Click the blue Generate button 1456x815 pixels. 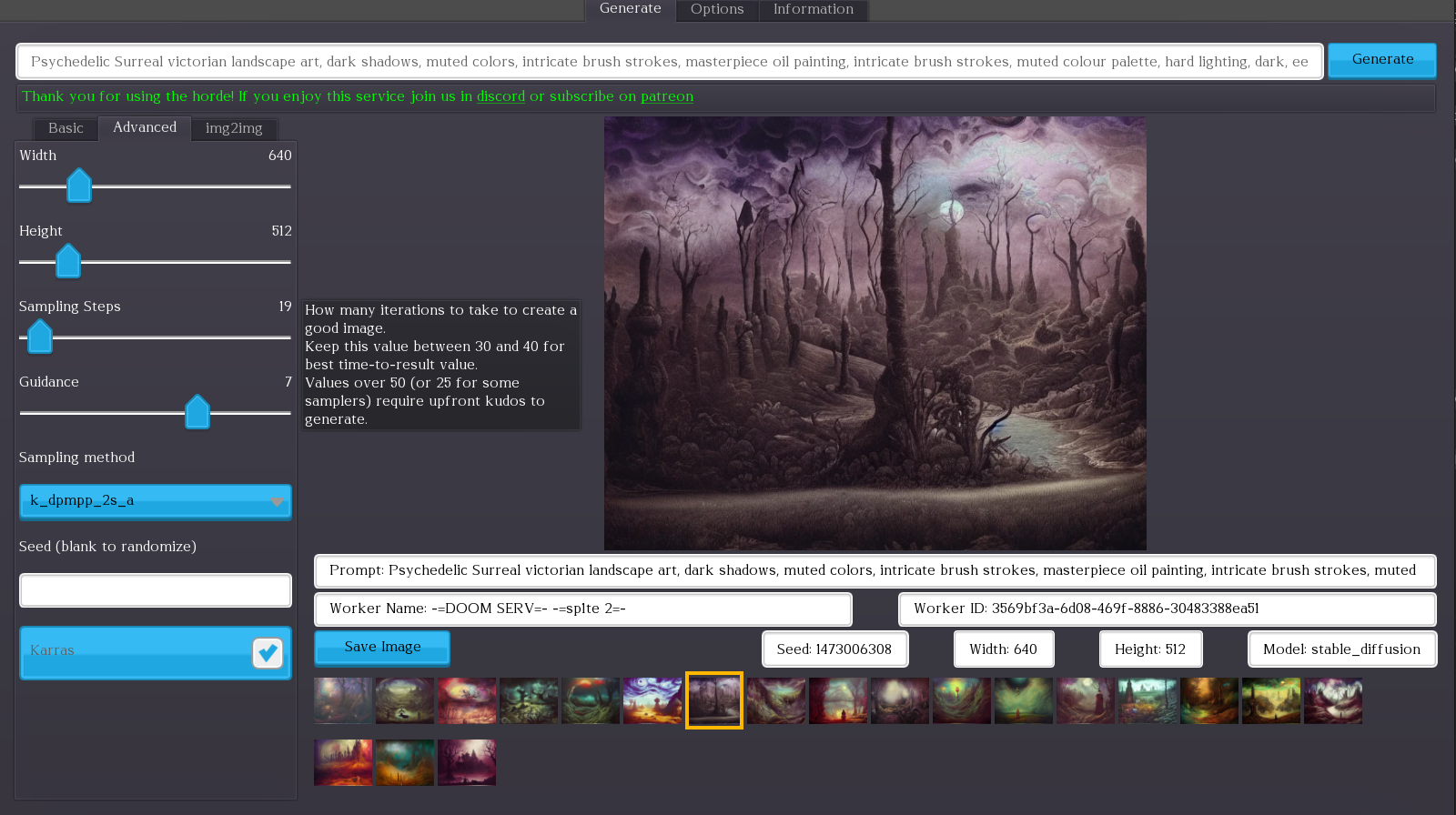tap(1381, 60)
